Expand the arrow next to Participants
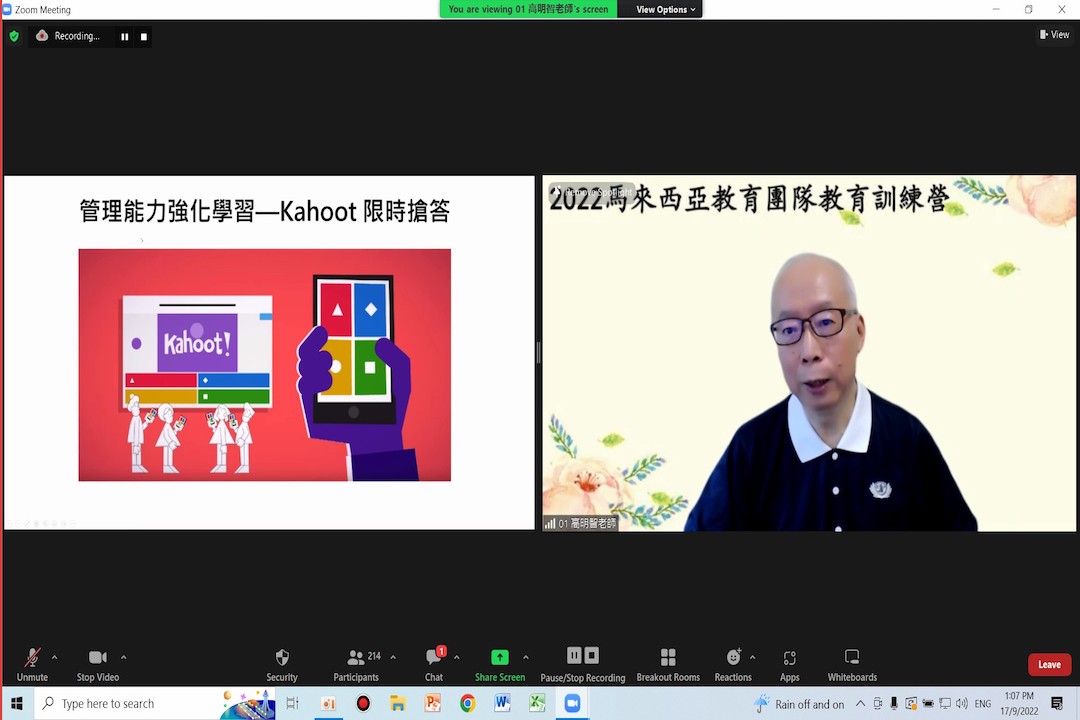Image resolution: width=1080 pixels, height=720 pixels. pos(393,657)
